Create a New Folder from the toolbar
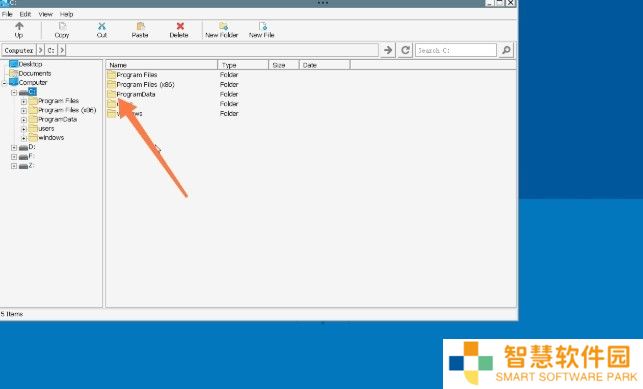The image size is (643, 389). 222,30
